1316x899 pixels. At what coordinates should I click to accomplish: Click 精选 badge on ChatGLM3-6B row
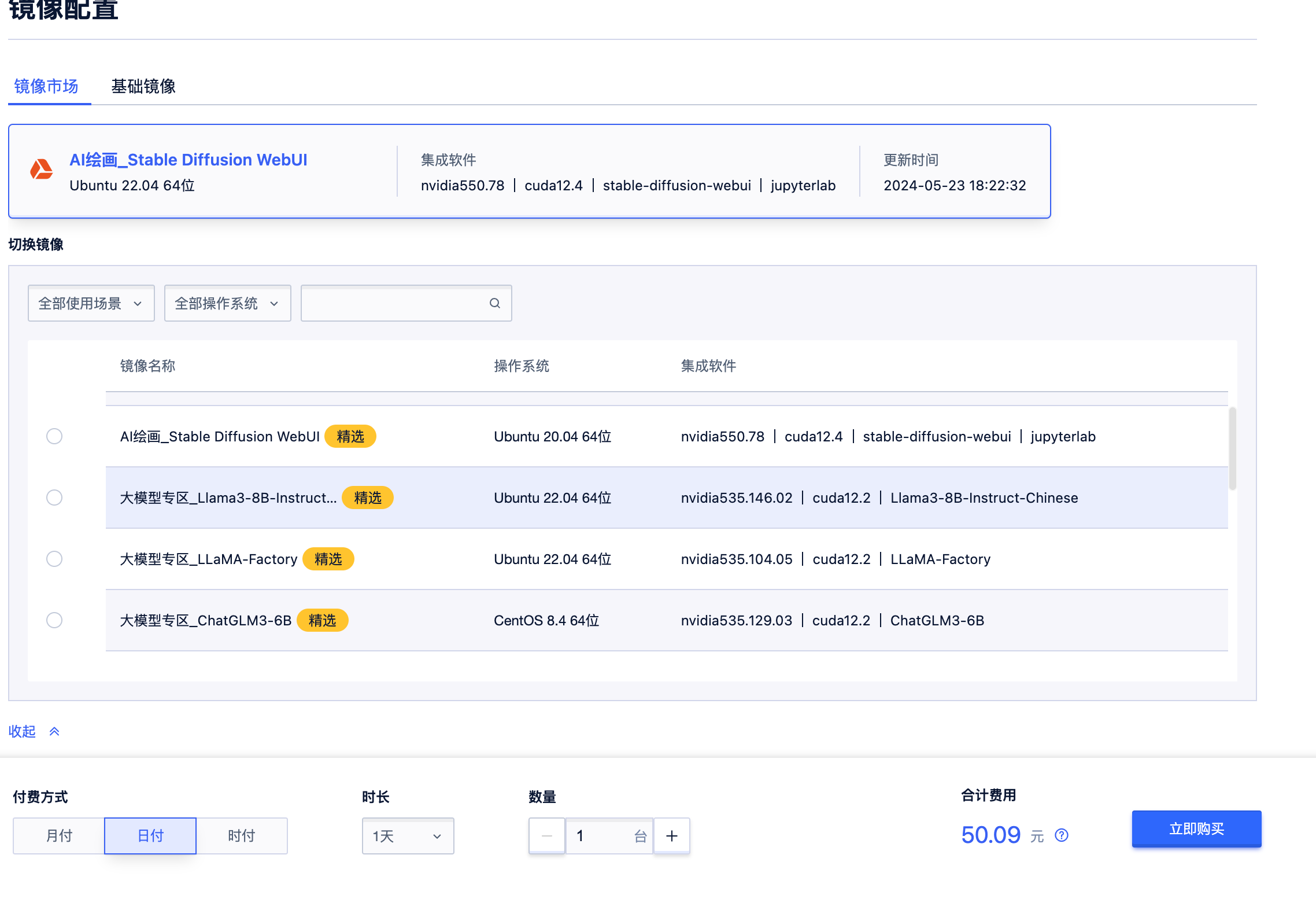[x=322, y=620]
